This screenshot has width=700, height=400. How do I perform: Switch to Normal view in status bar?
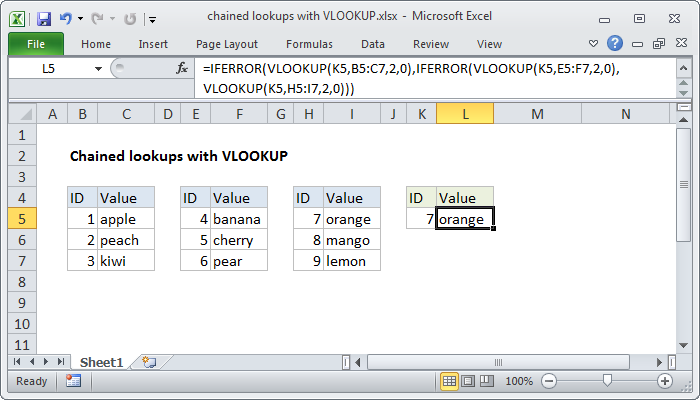coord(450,381)
